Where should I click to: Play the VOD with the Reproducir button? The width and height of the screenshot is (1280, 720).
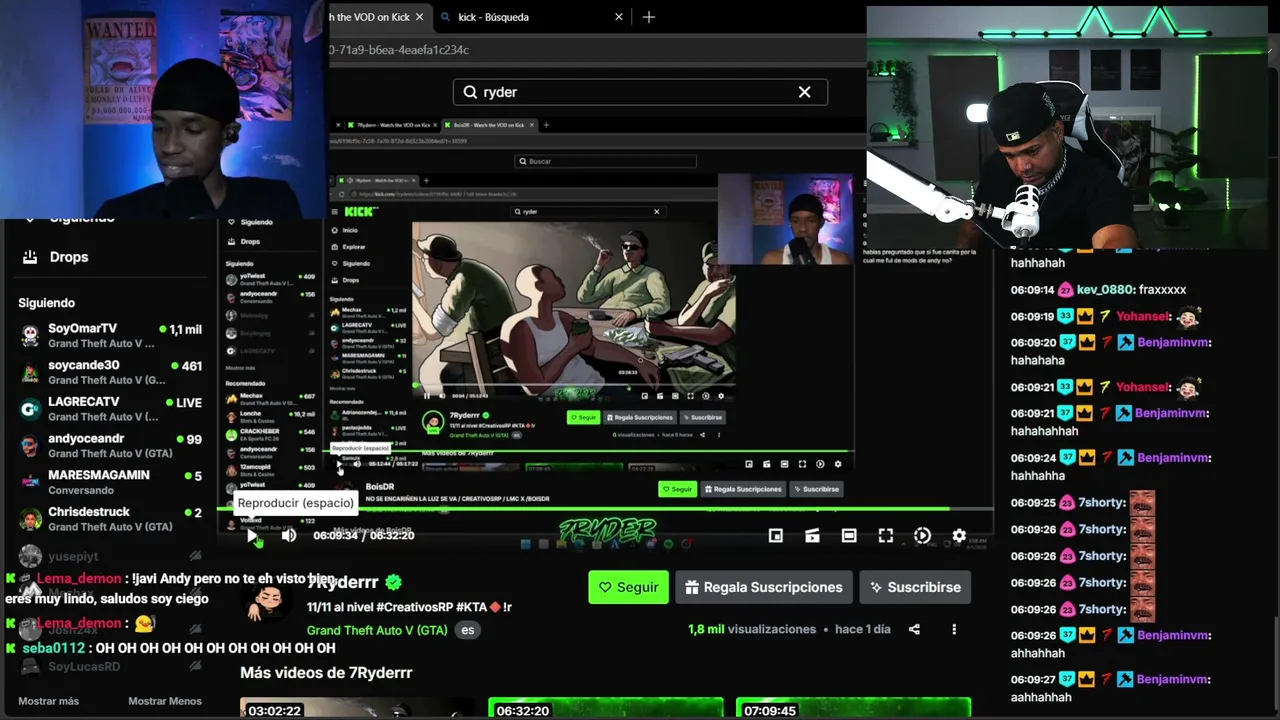252,536
